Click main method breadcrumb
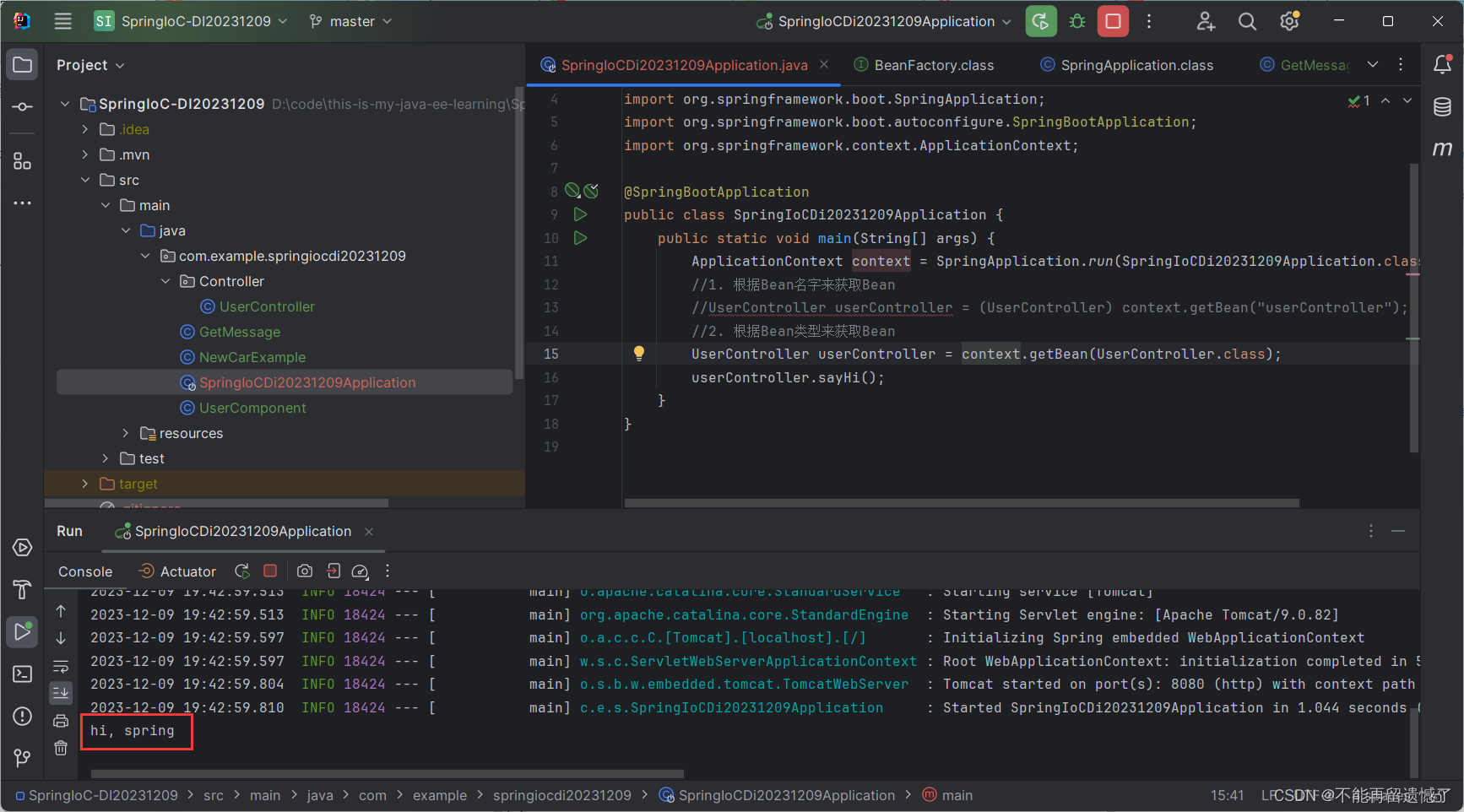 948,795
